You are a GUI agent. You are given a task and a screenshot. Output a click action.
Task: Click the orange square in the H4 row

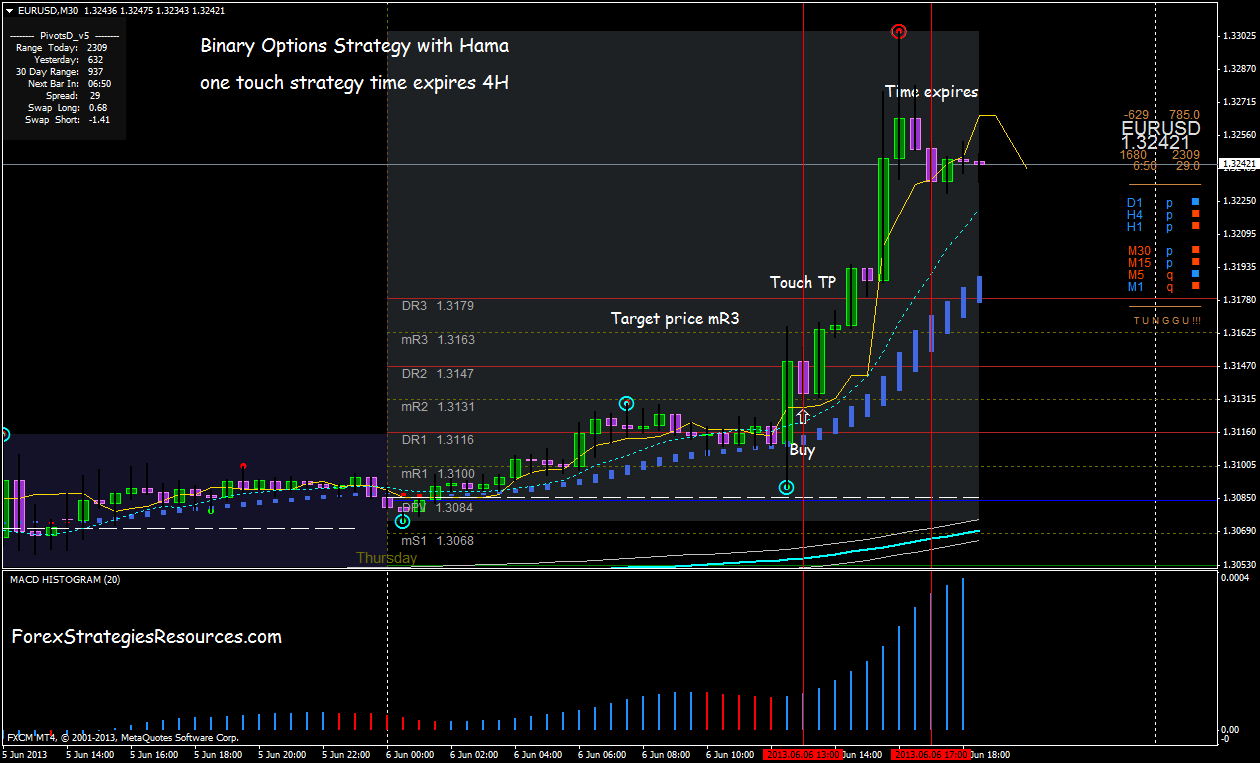click(x=1194, y=215)
